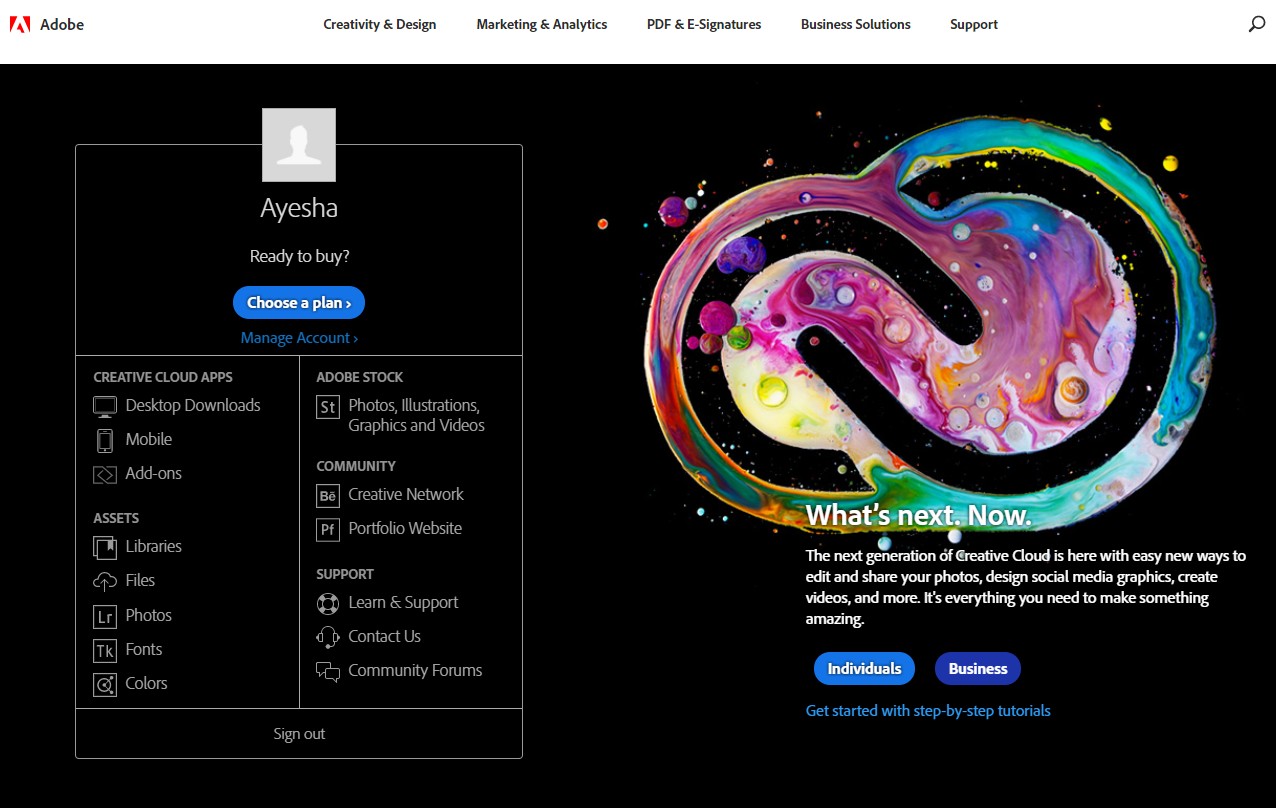The image size is (1276, 808).
Task: Click the Adobe Stock (St) icon
Action: tap(328, 407)
